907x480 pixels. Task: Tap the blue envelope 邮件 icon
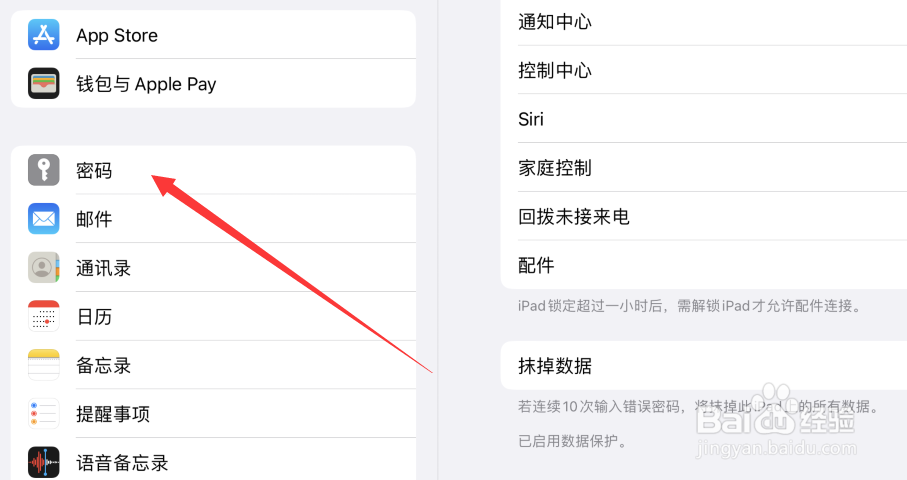43,219
